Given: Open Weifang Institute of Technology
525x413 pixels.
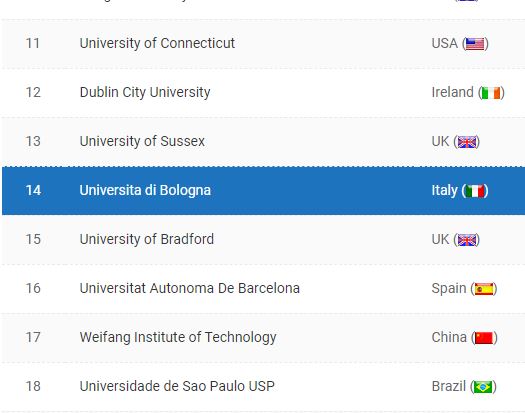Looking at the screenshot, I should tap(178, 337).
